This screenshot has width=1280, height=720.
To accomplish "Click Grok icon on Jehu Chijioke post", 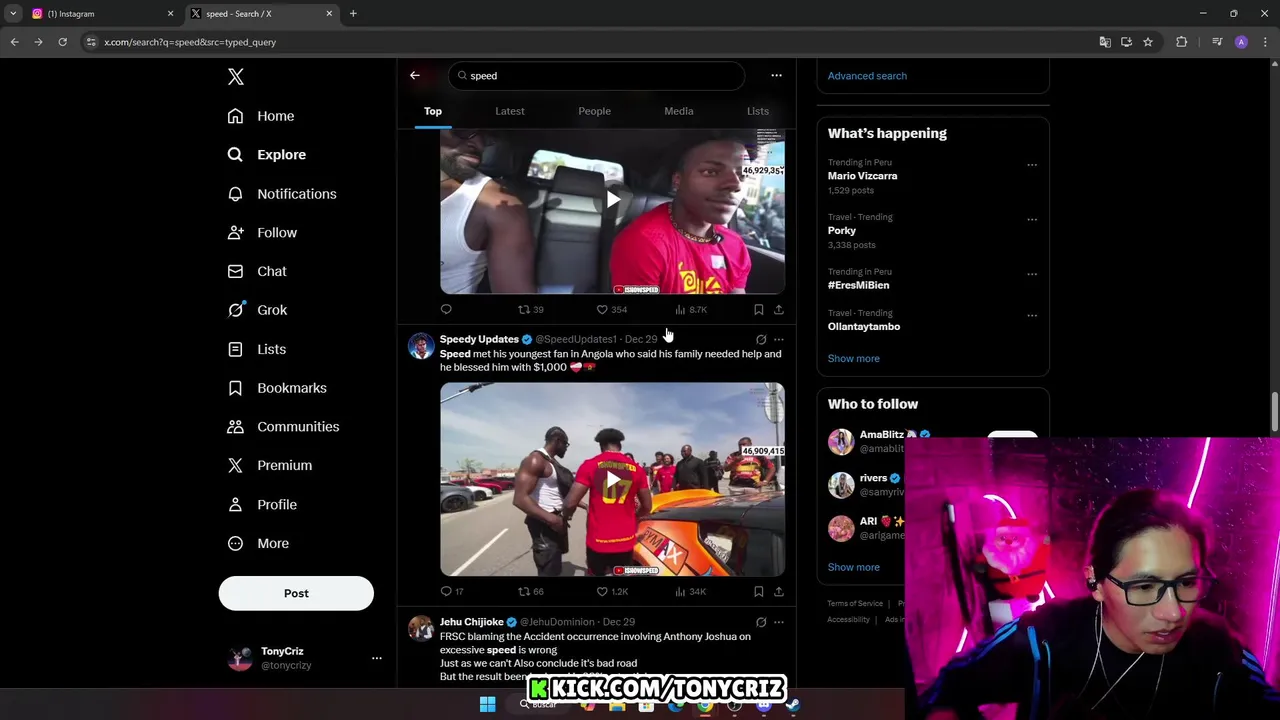I will click(x=761, y=622).
